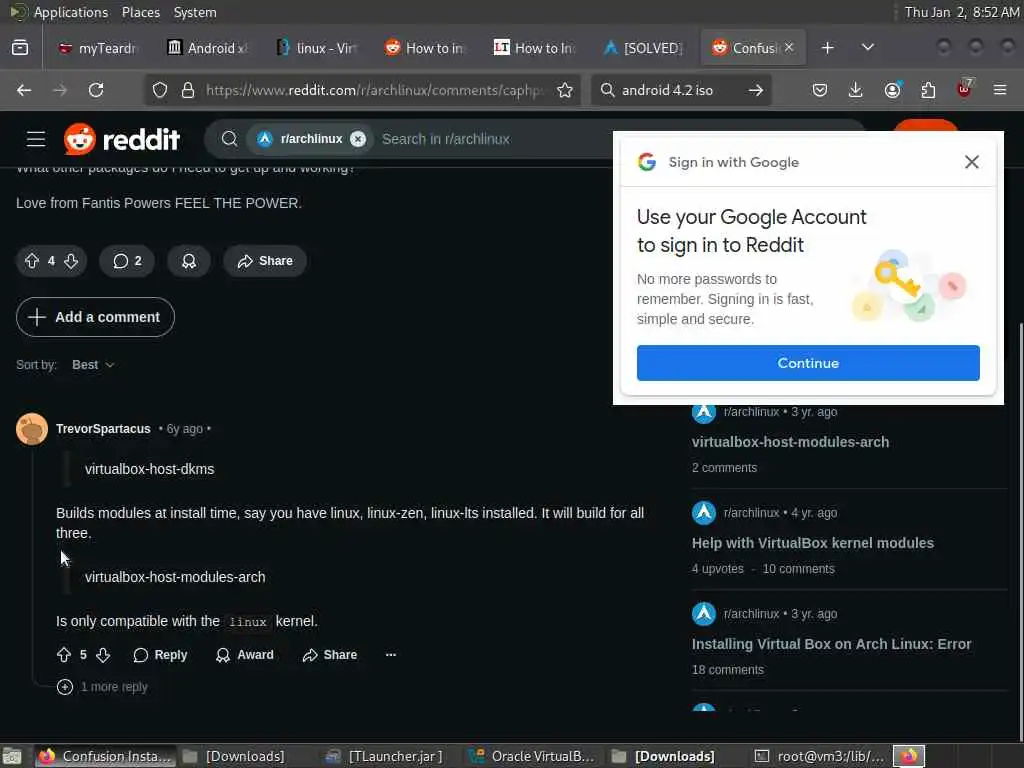Open Sort by Best dropdown
The width and height of the screenshot is (1024, 768).
click(x=93, y=365)
